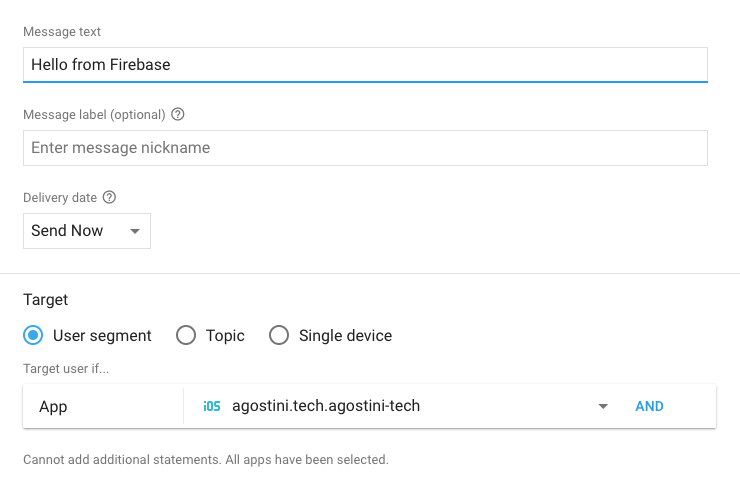
Task: Click the caret arrow beside Send Now
Action: pos(134,232)
